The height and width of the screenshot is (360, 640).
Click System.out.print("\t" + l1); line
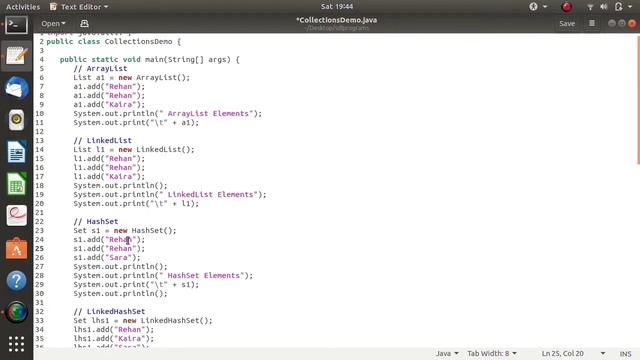pyautogui.click(x=136, y=204)
